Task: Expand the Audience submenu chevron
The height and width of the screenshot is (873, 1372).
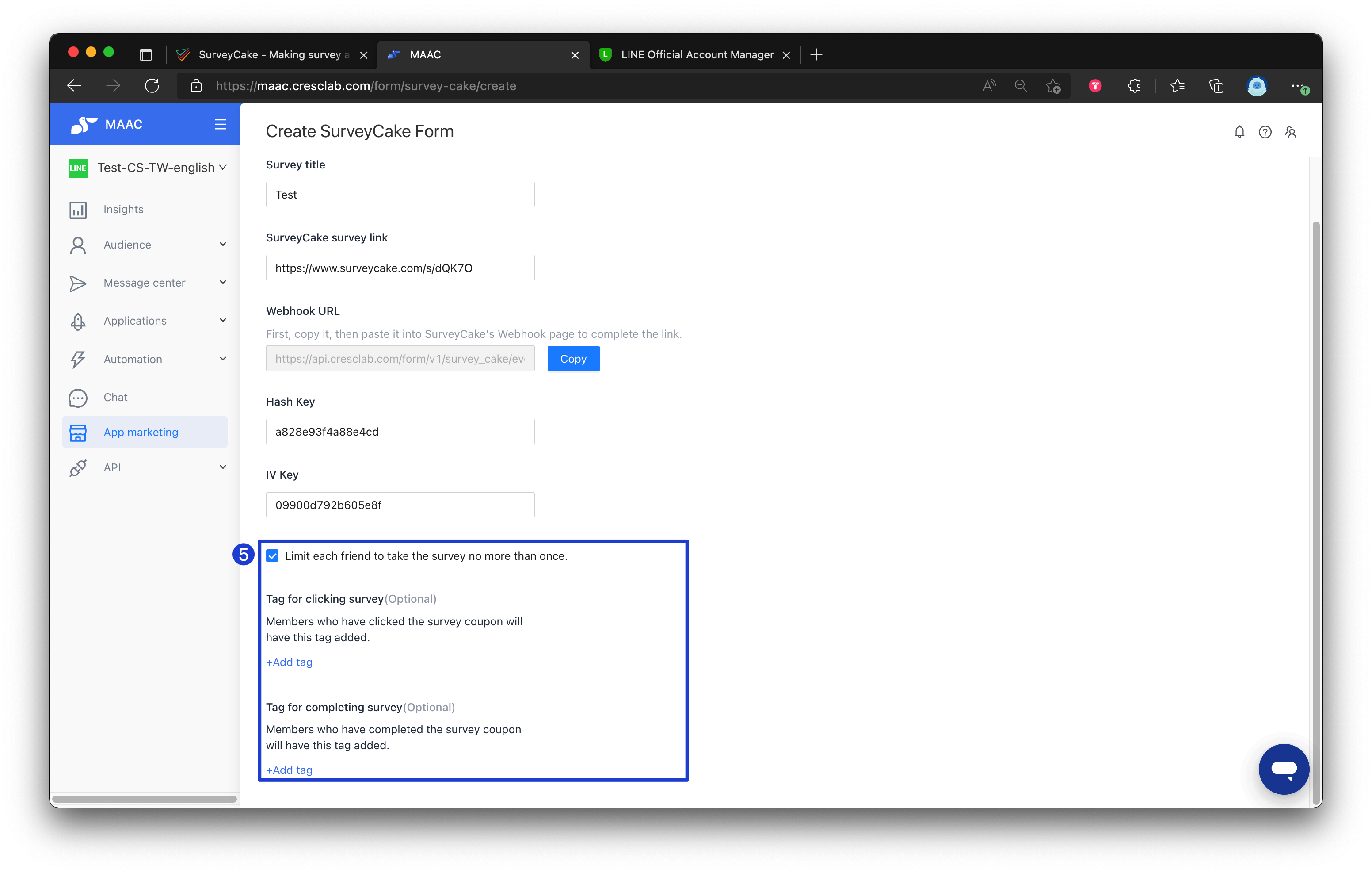Action: (223, 245)
